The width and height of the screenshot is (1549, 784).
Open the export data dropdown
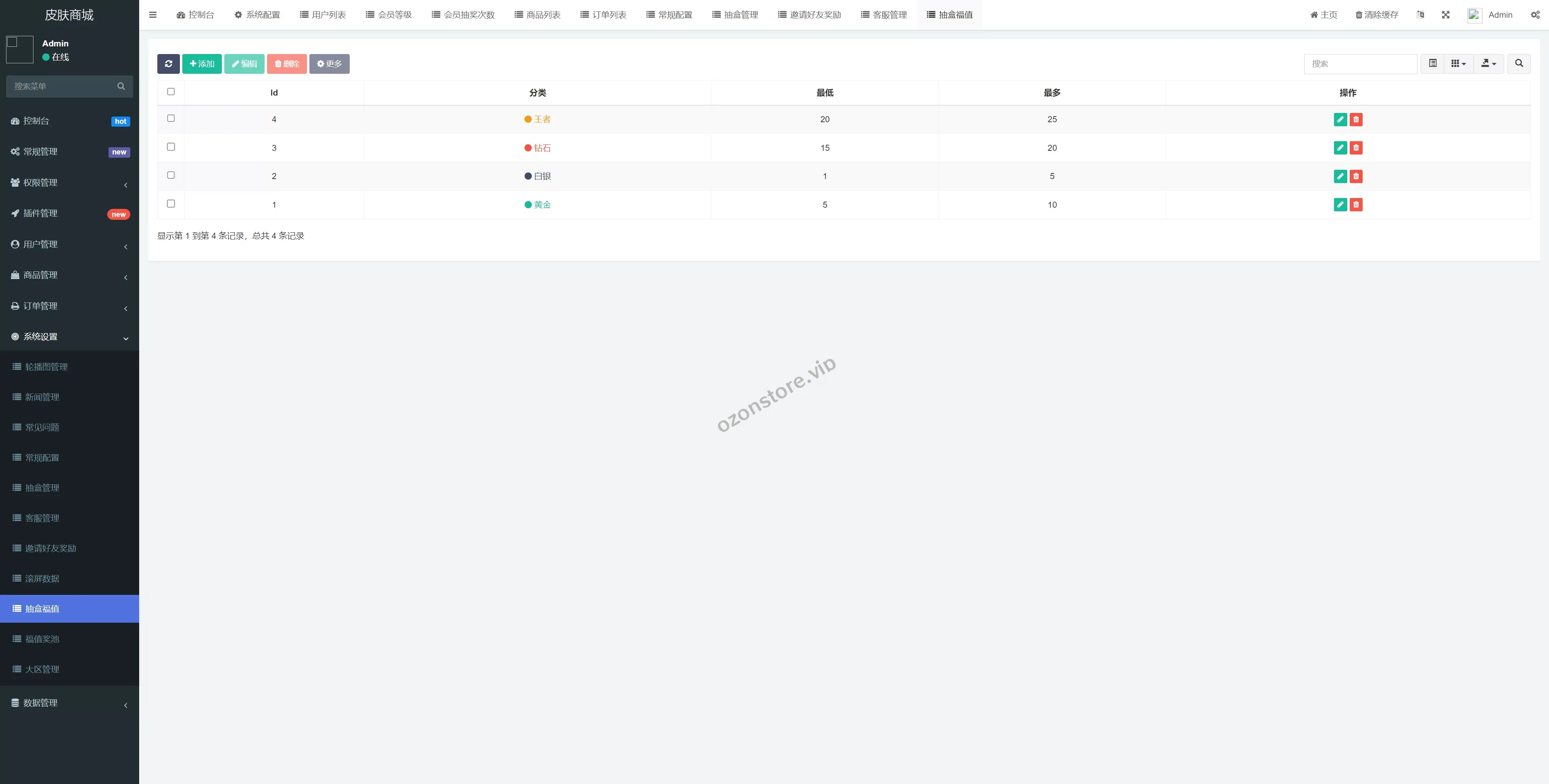pos(1488,64)
